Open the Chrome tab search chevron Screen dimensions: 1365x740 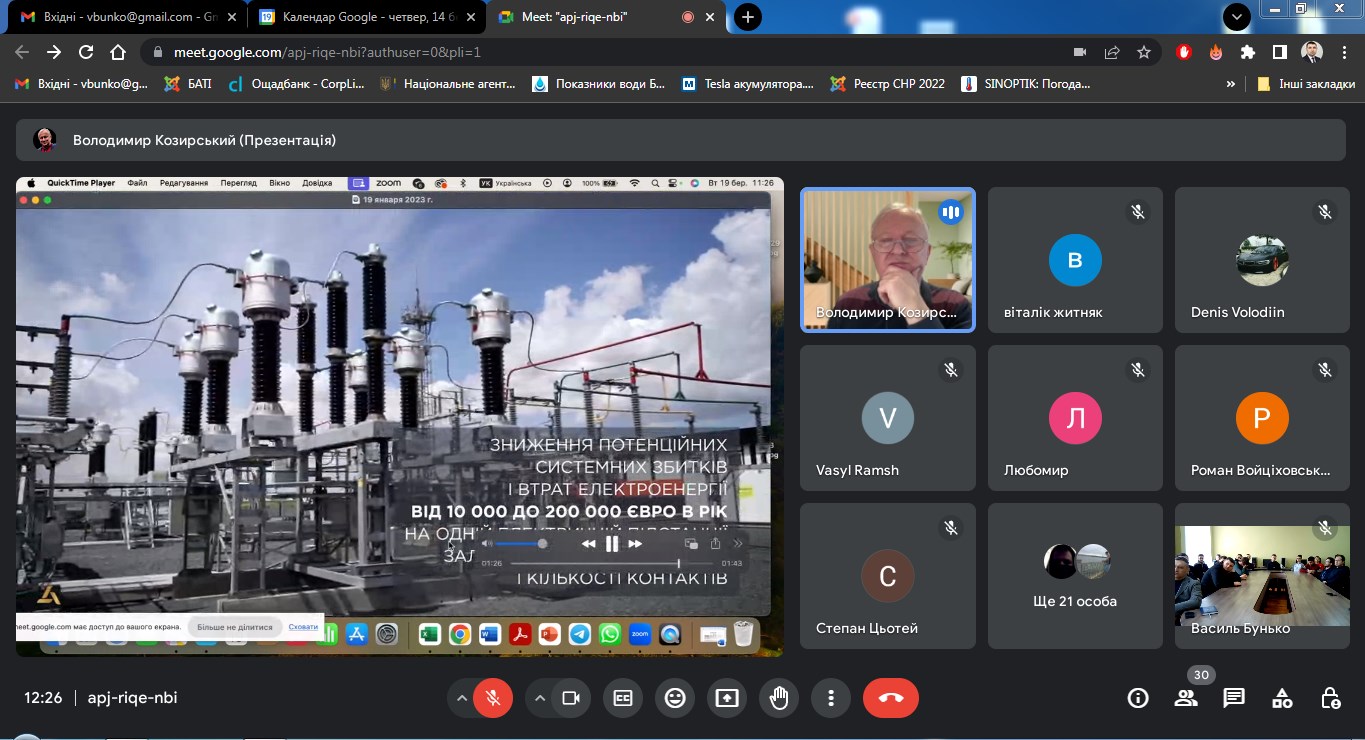1237,16
